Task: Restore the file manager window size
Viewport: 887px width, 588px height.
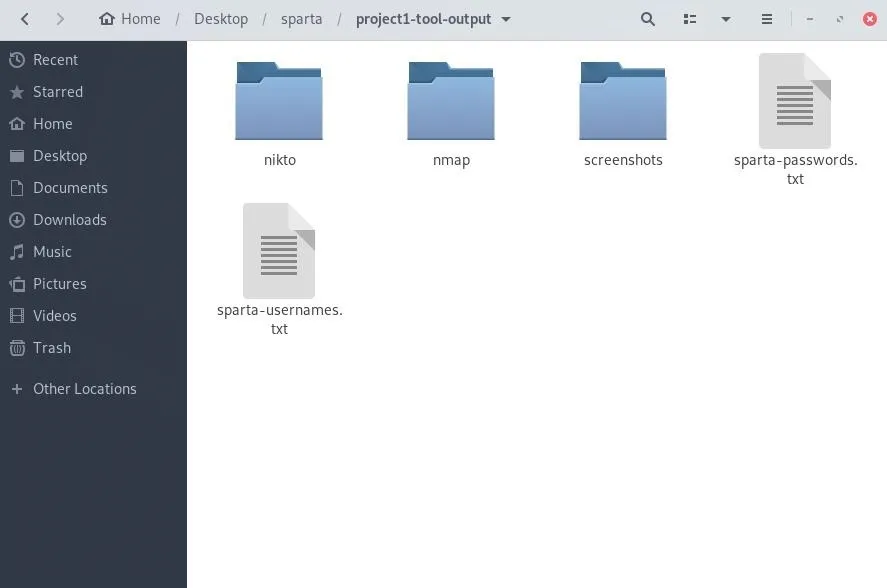Action: tap(839, 19)
